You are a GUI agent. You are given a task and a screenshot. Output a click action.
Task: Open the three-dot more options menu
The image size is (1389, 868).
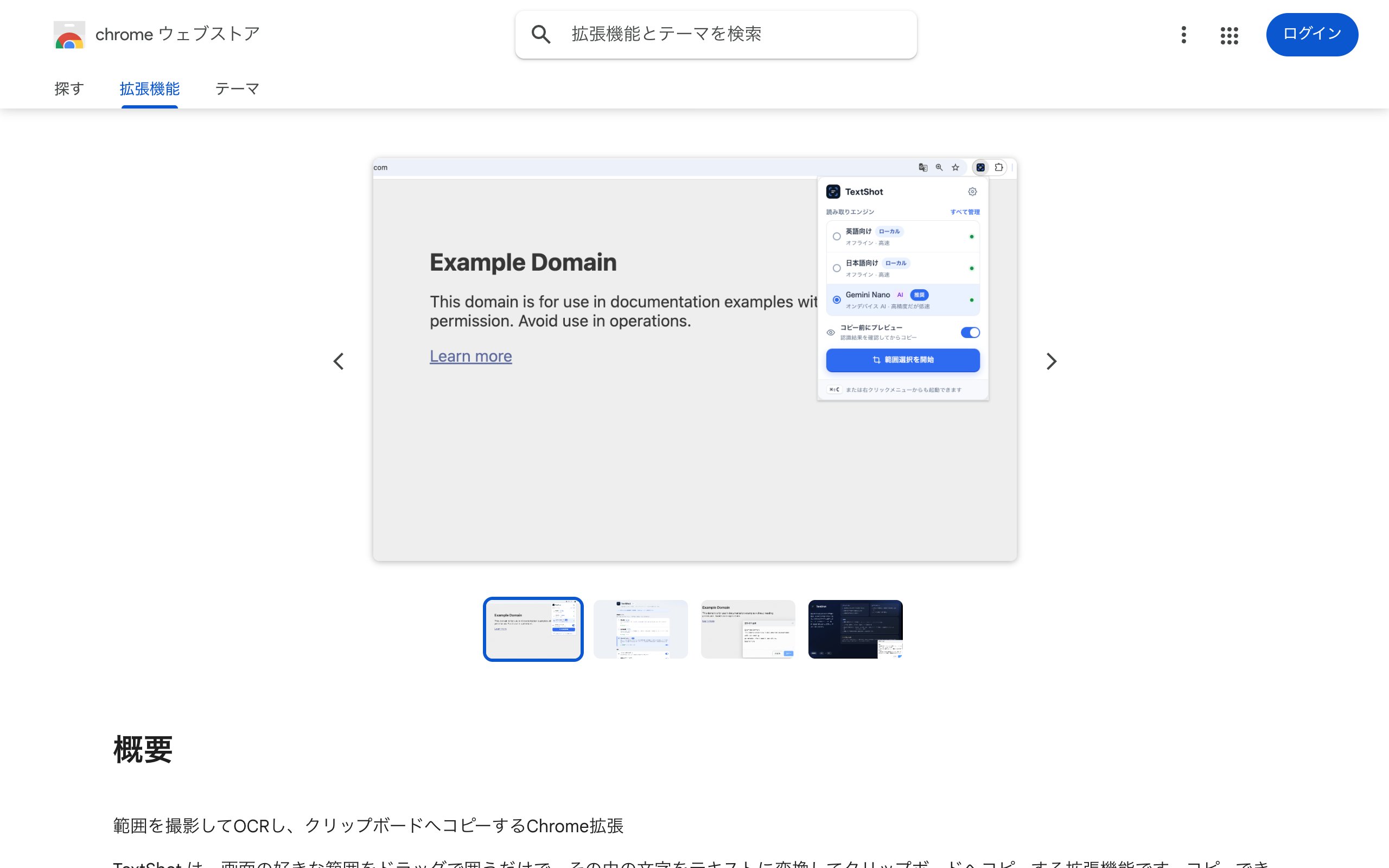tap(1183, 34)
